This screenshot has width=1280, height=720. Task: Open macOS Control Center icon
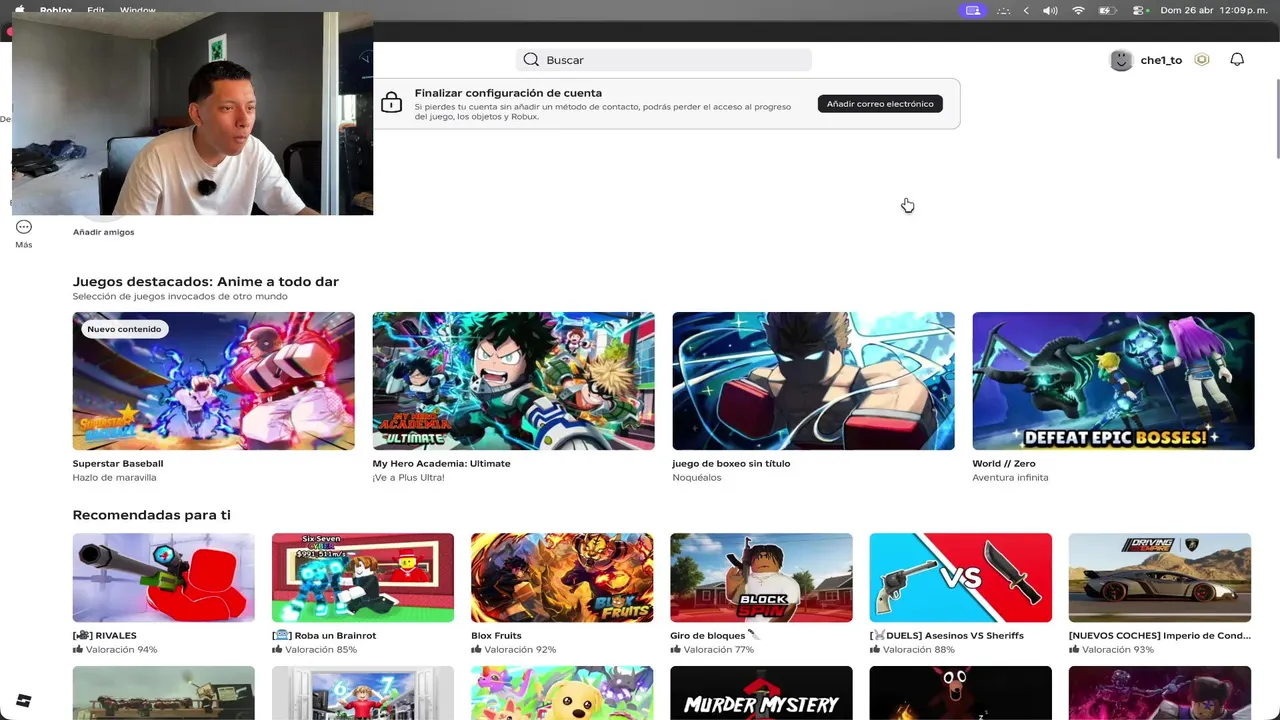pyautogui.click(x=1139, y=10)
